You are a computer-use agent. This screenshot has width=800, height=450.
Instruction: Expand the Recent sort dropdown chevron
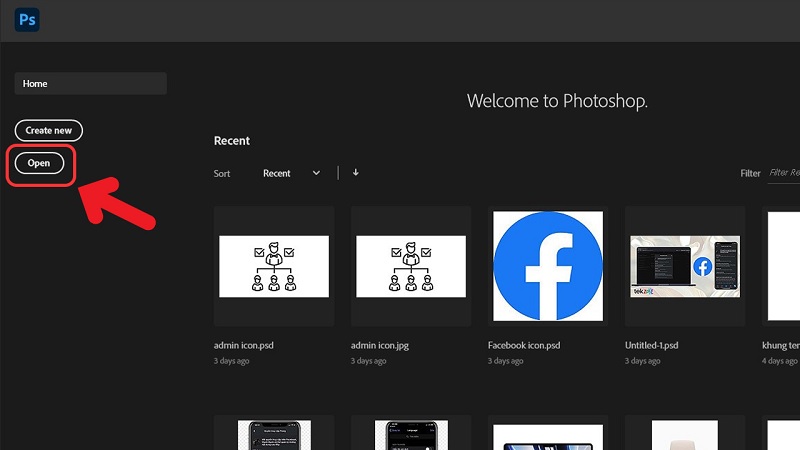[x=316, y=173]
